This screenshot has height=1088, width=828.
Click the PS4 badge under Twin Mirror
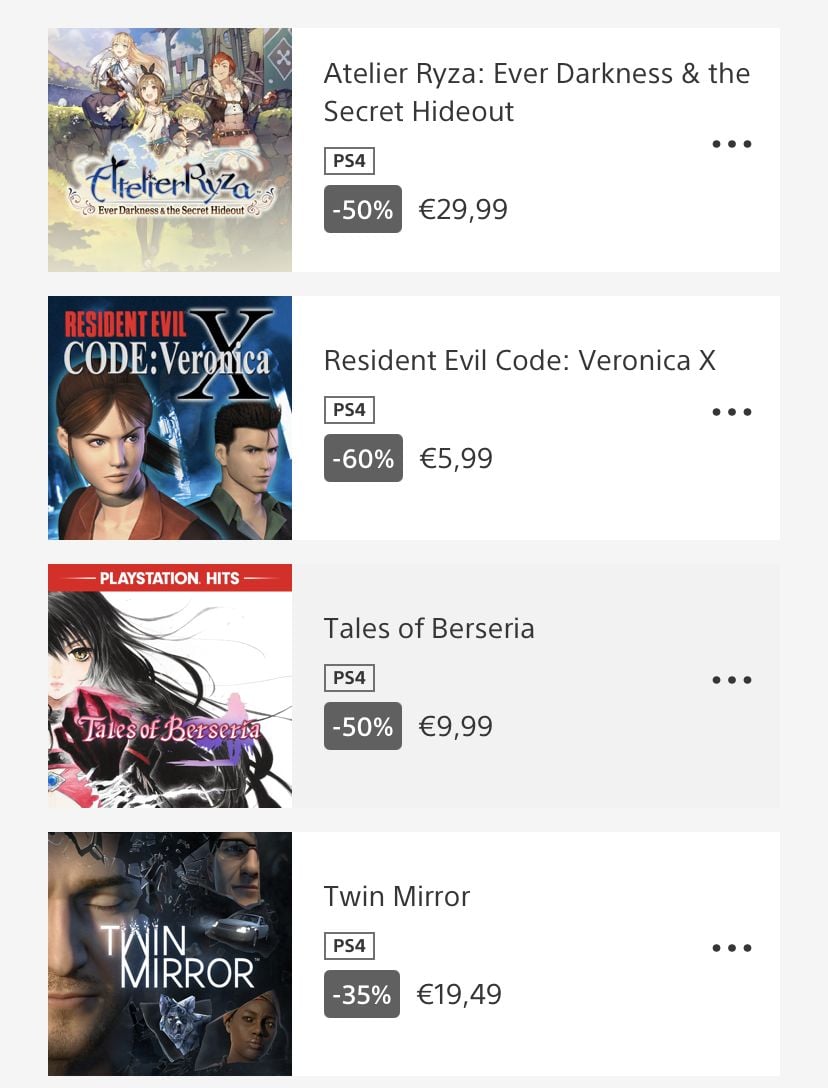pyautogui.click(x=349, y=946)
